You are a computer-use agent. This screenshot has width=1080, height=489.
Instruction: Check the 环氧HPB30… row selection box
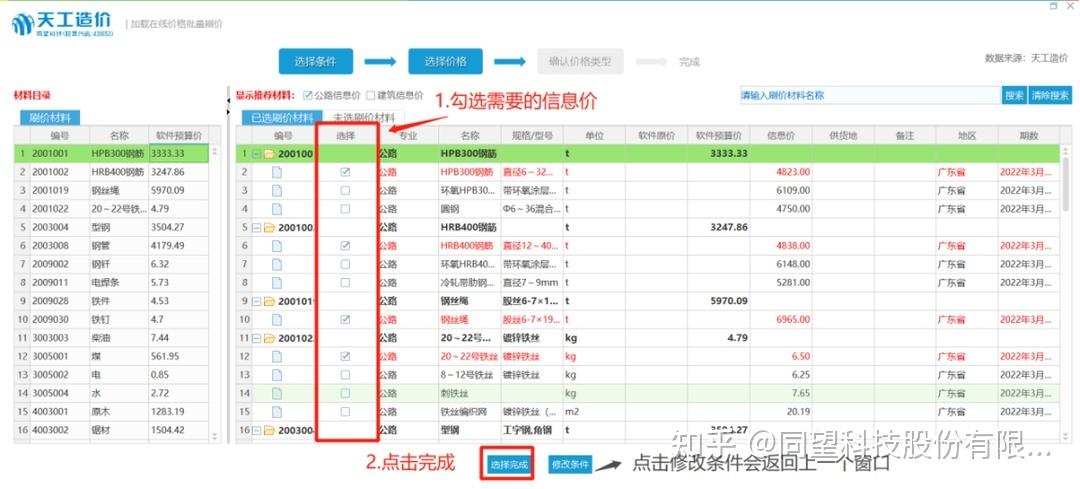pyautogui.click(x=345, y=190)
